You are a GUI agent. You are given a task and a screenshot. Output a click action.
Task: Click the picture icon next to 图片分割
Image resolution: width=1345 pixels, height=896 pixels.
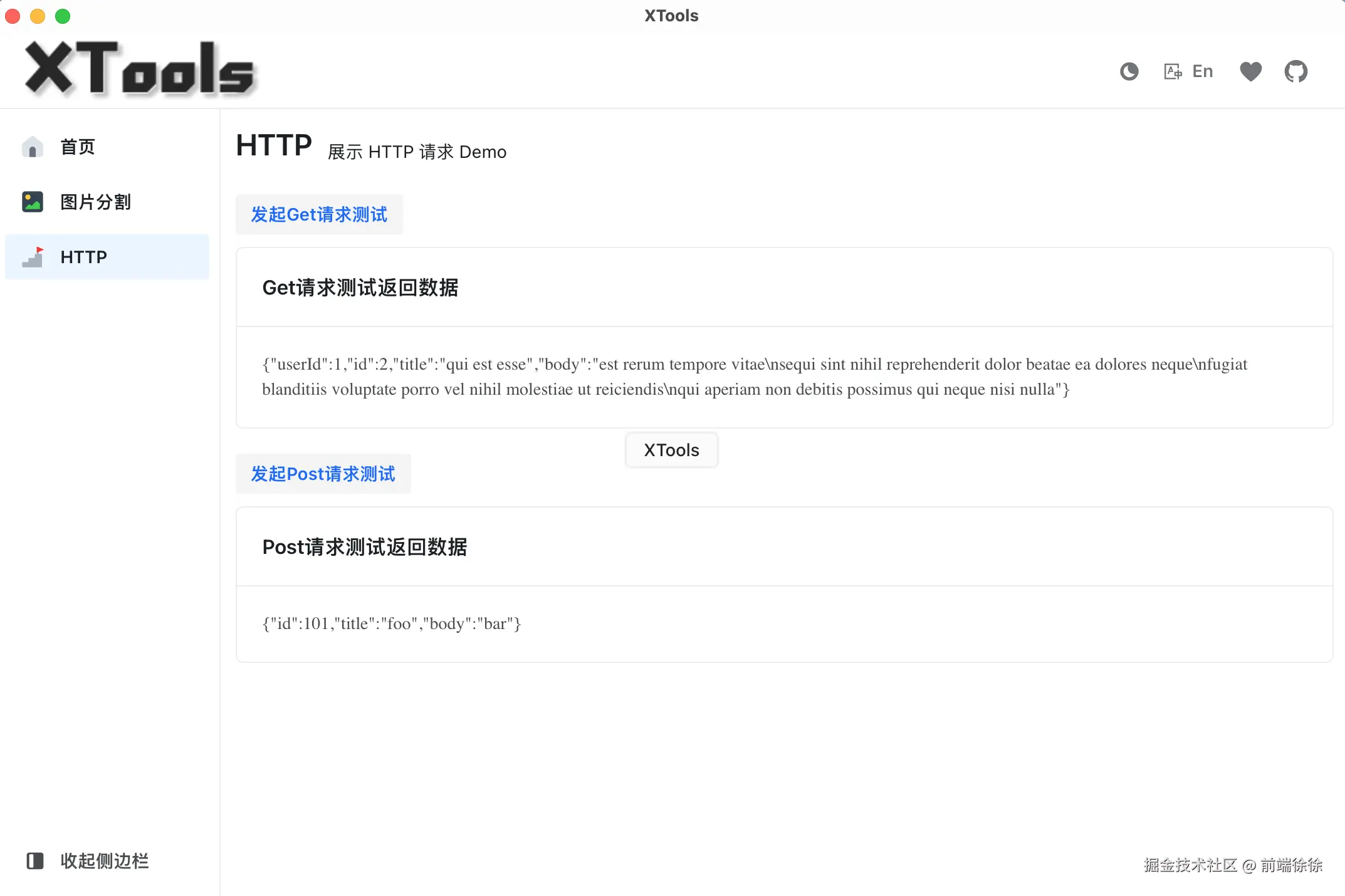tap(32, 201)
